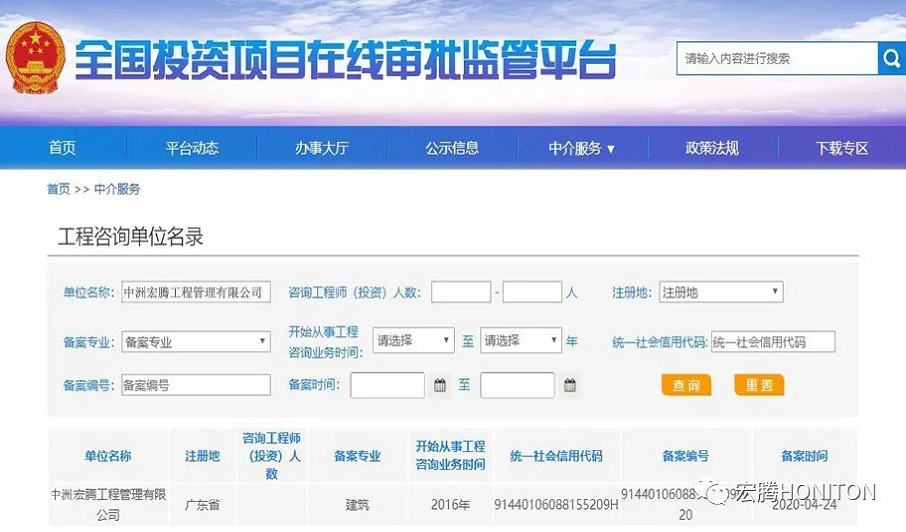906x532 pixels.
Task: Click the top search text box
Action: 776,59
